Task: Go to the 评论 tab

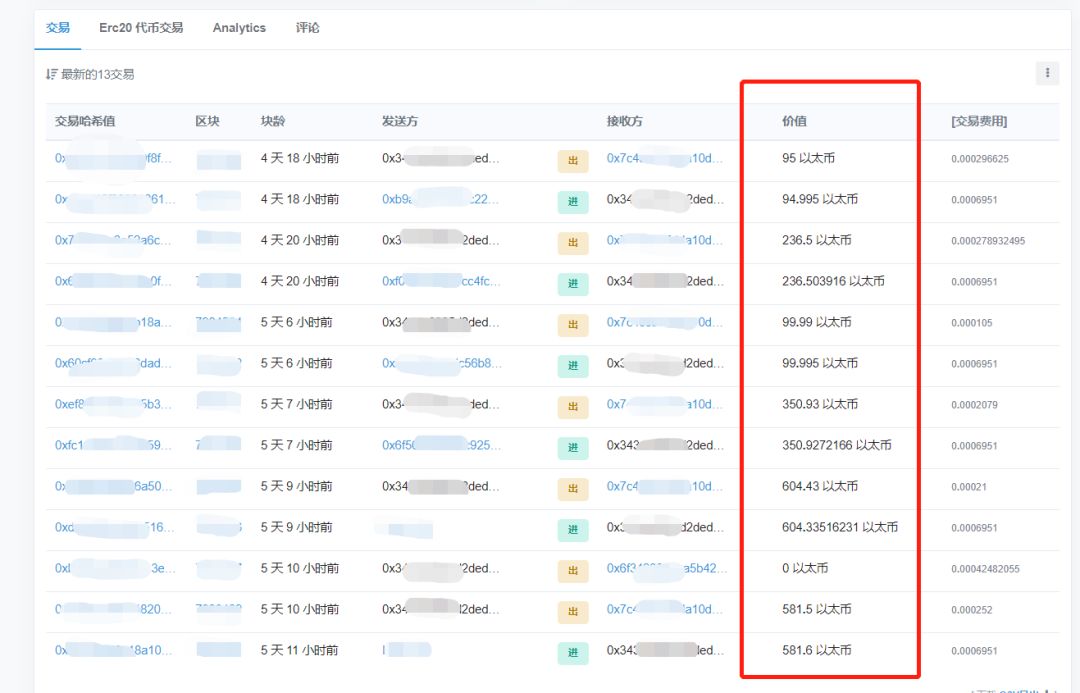Action: 308,28
